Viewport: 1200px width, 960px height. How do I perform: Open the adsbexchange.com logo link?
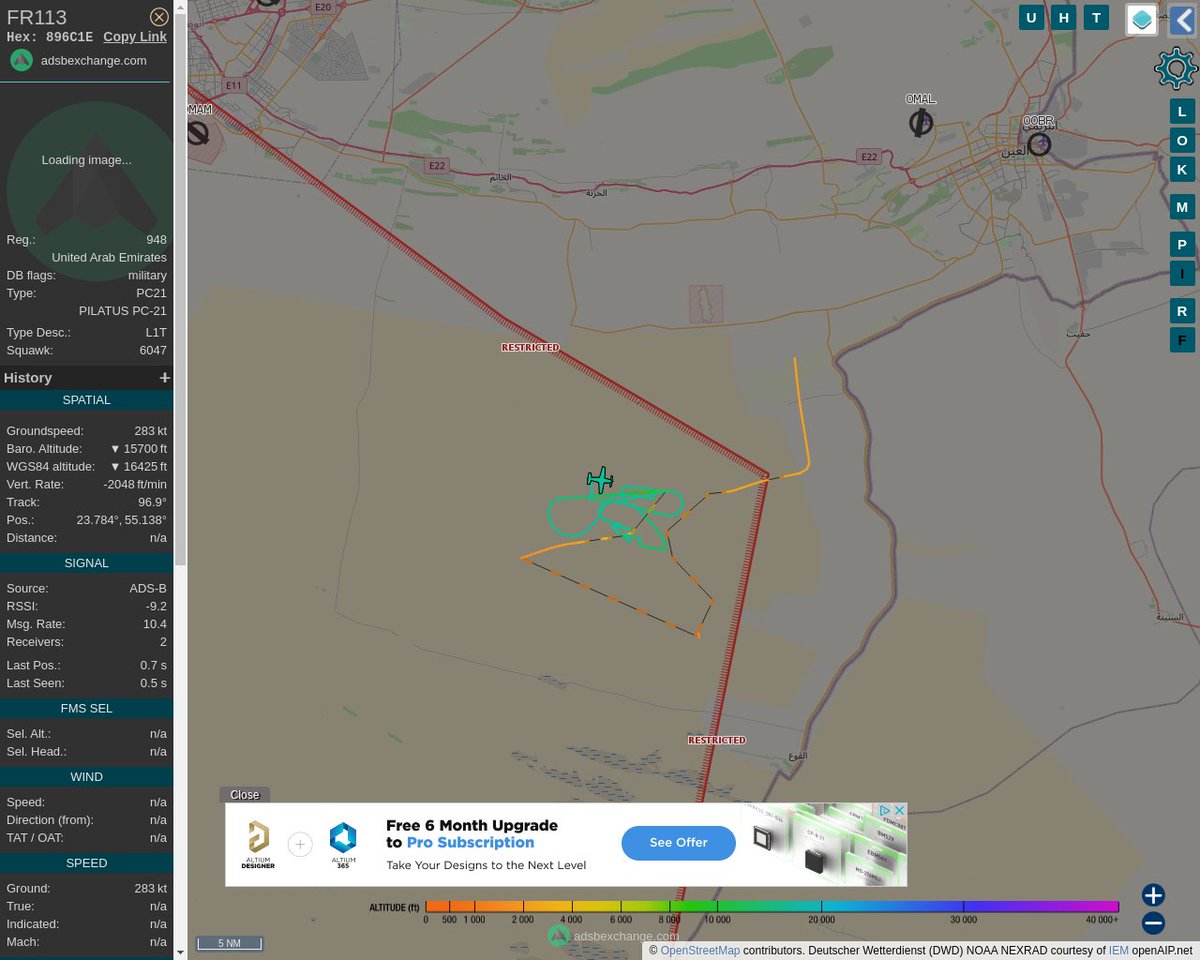coord(78,60)
